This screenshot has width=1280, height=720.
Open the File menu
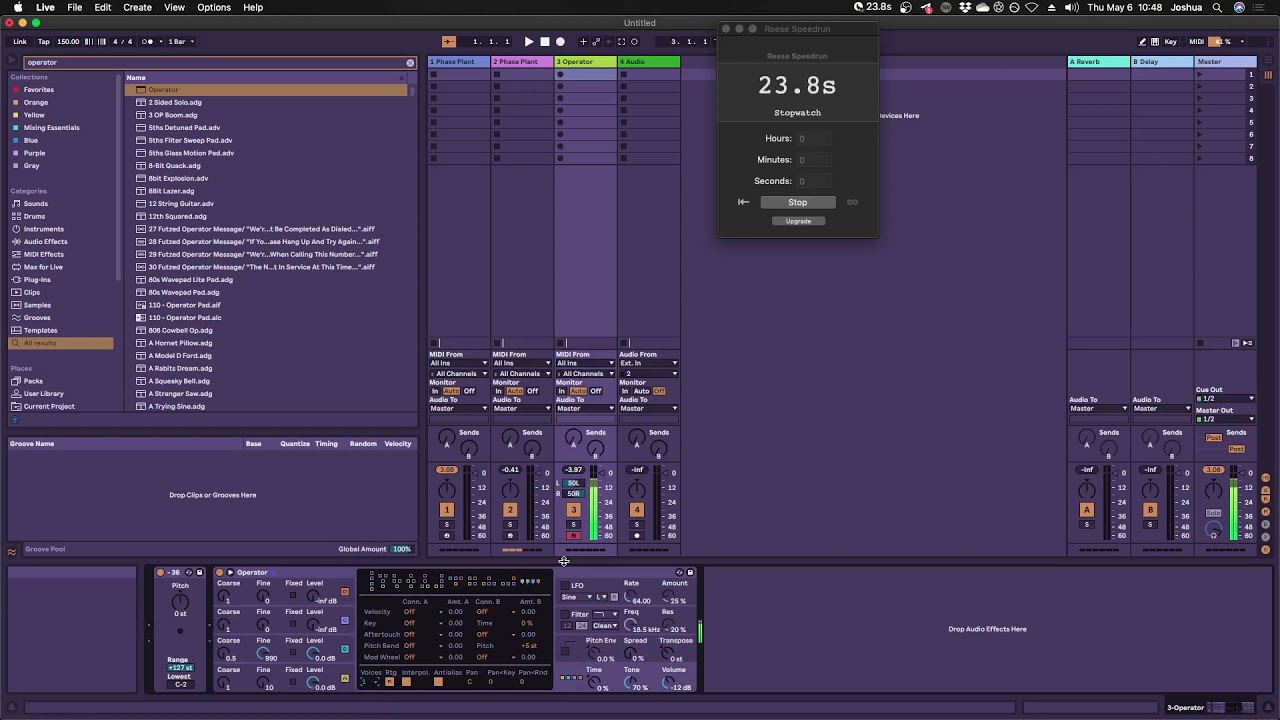pyautogui.click(x=75, y=7)
